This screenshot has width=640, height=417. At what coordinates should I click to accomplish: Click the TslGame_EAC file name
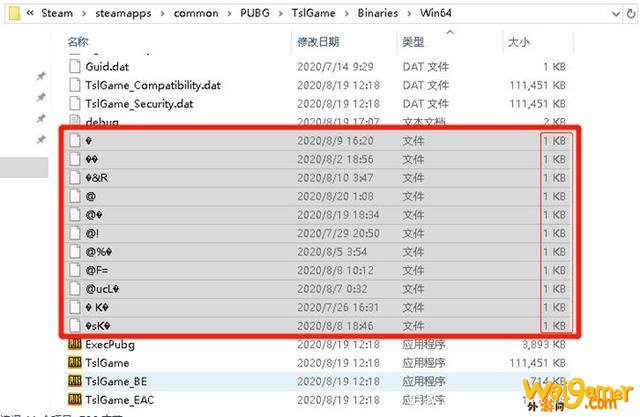click(120, 400)
